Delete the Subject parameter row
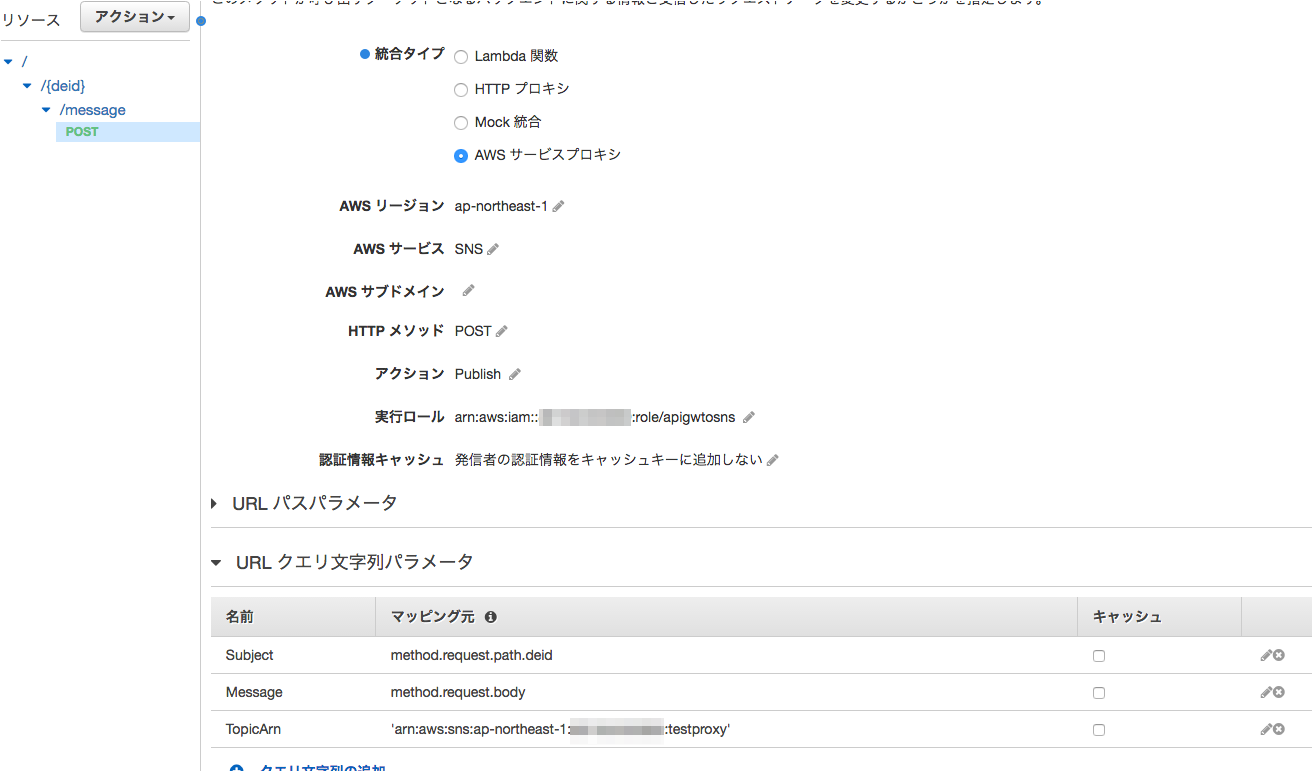The width and height of the screenshot is (1312, 771). (x=1279, y=655)
